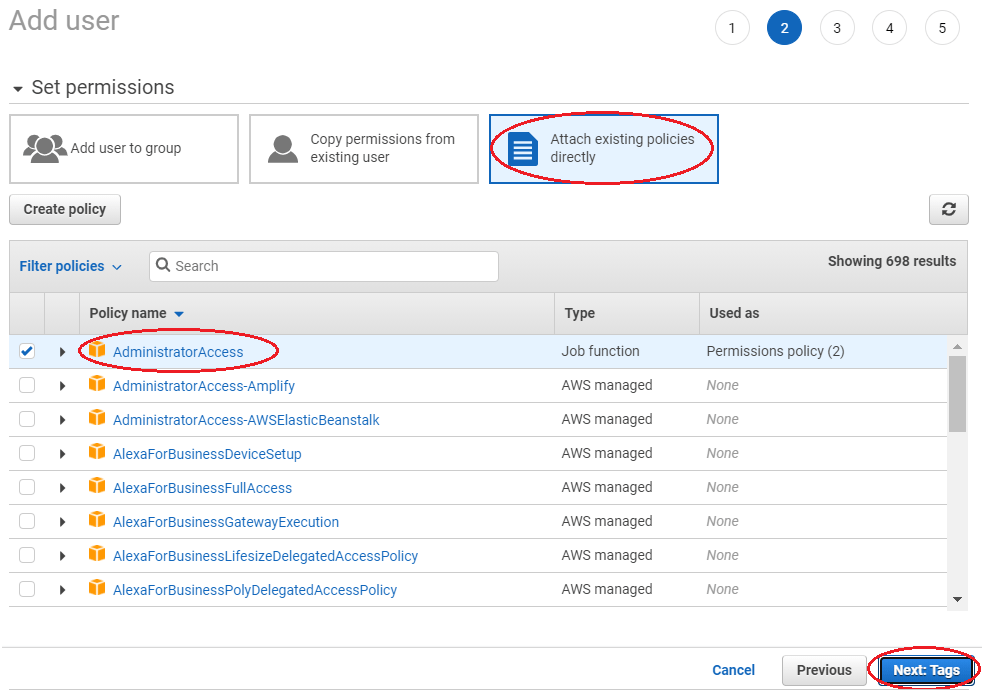Expand the AlexaForBusinessLifesizeDelegatedAccessPolicy row

coord(62,556)
